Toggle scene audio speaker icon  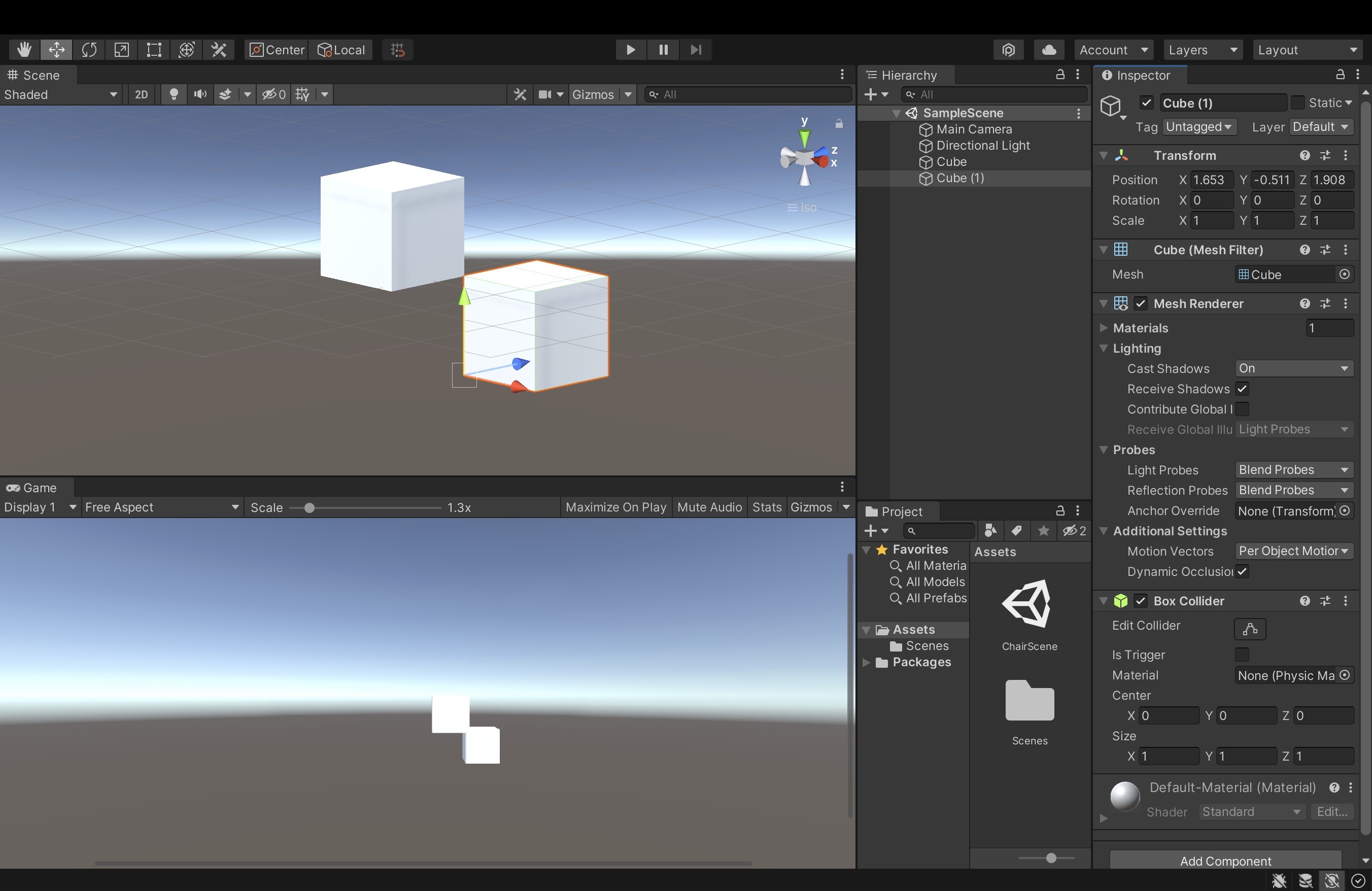coord(199,94)
